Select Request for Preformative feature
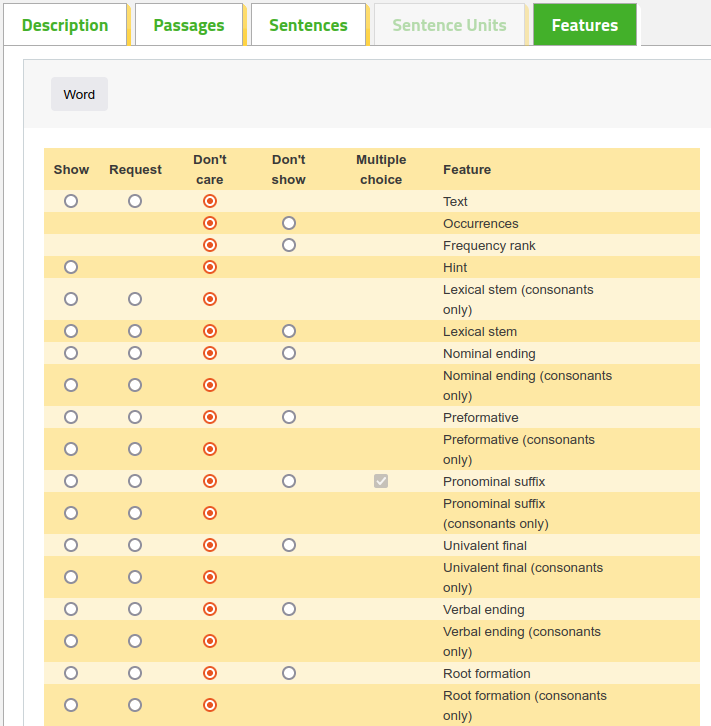 point(135,417)
